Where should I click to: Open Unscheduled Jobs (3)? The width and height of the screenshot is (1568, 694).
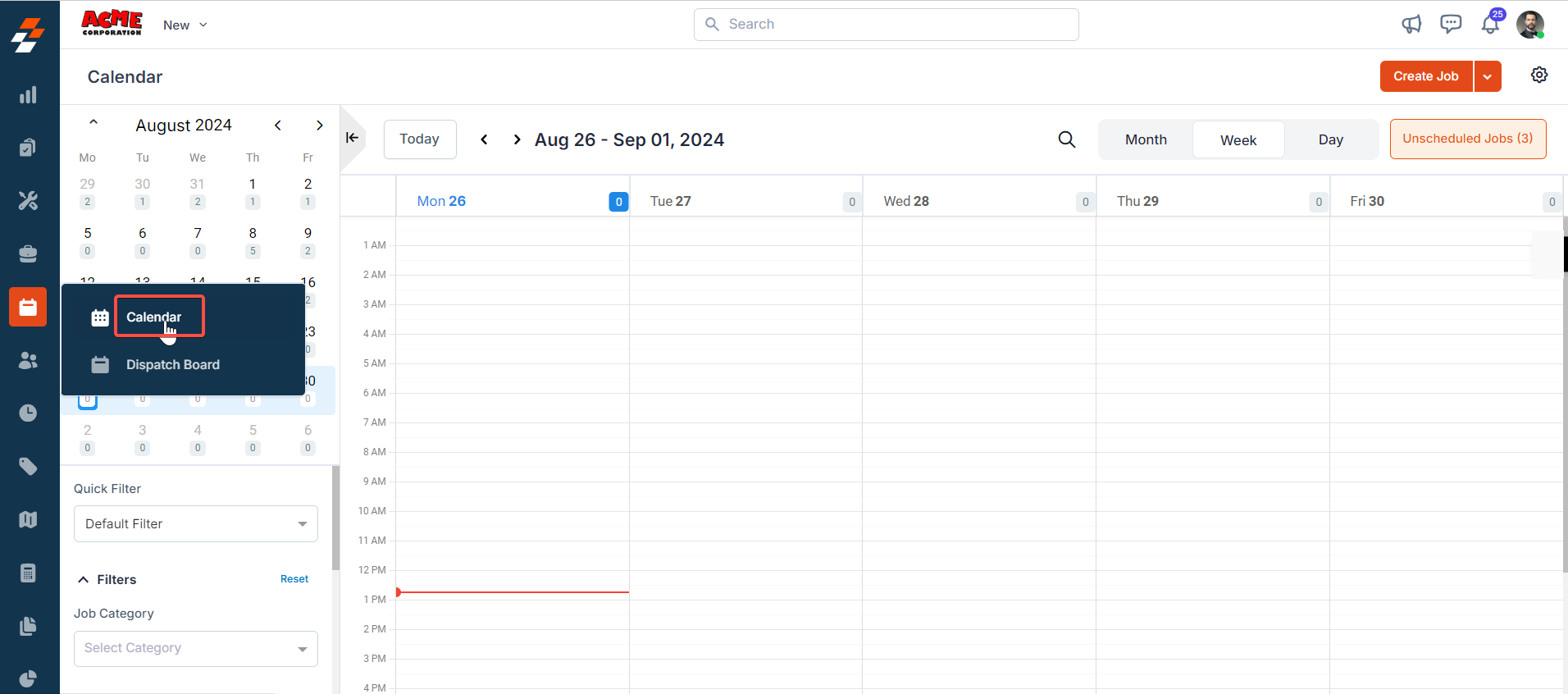pyautogui.click(x=1467, y=139)
